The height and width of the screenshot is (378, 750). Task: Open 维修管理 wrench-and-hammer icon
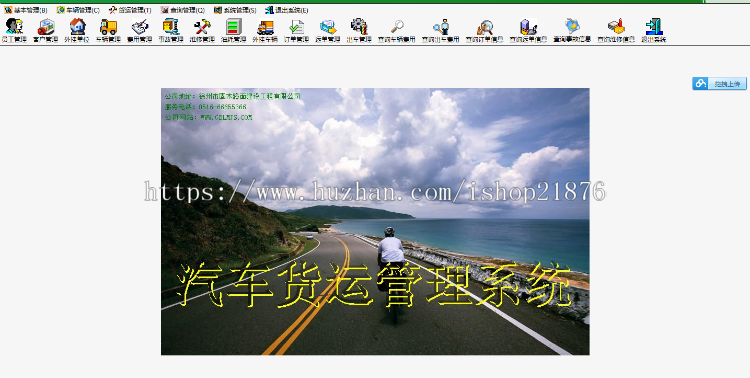click(x=202, y=31)
